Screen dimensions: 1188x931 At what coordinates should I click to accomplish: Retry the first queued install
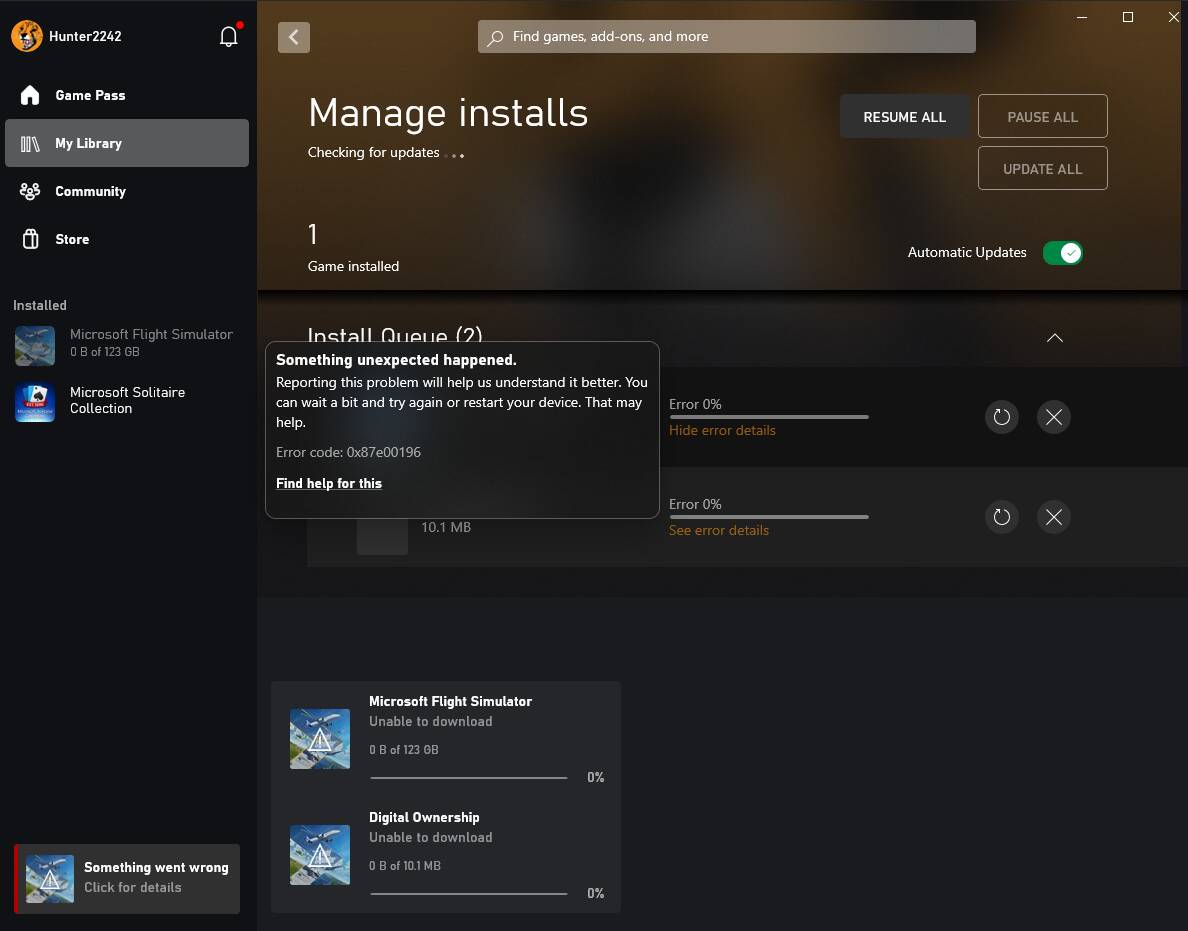[1002, 417]
